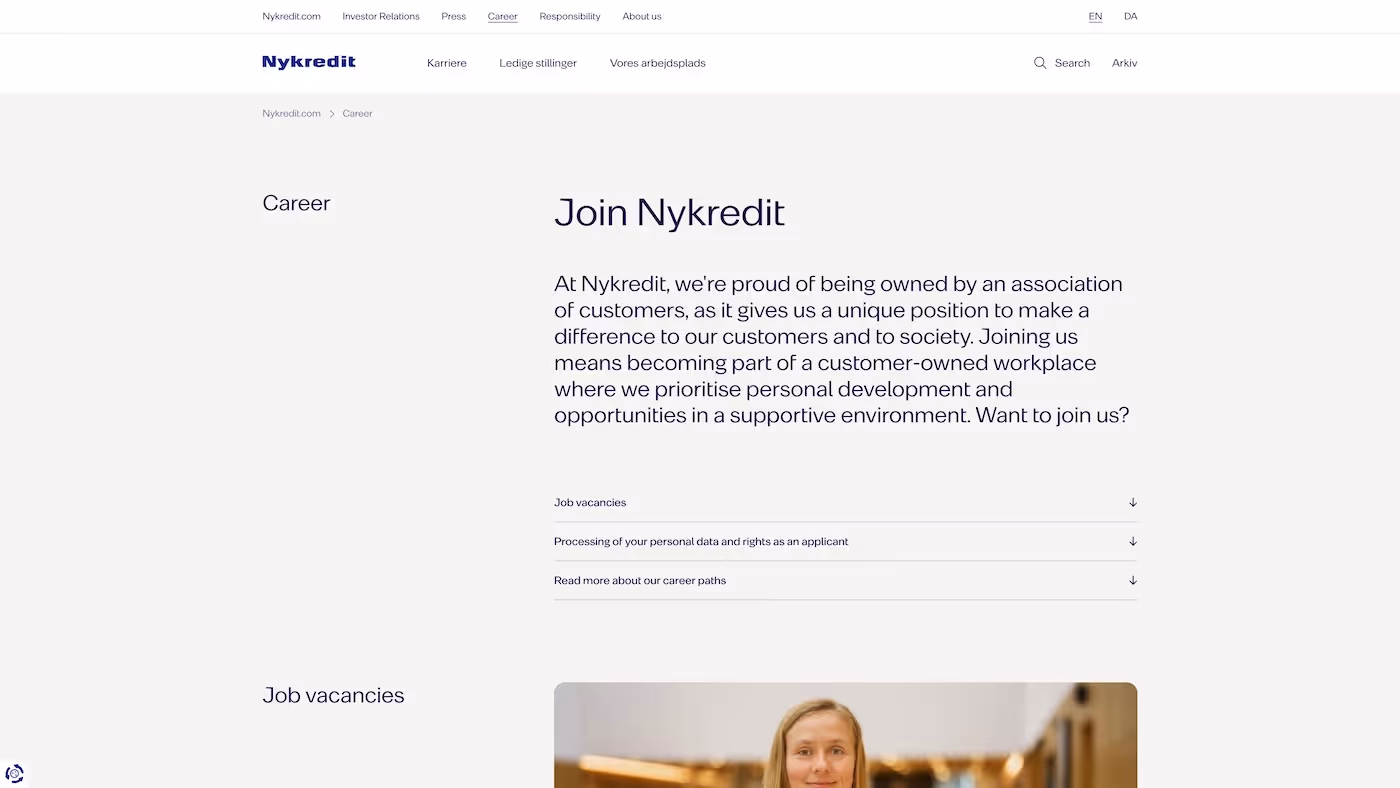This screenshot has height=788, width=1400.
Task: Open the Arkiv link
Action: (1125, 61)
